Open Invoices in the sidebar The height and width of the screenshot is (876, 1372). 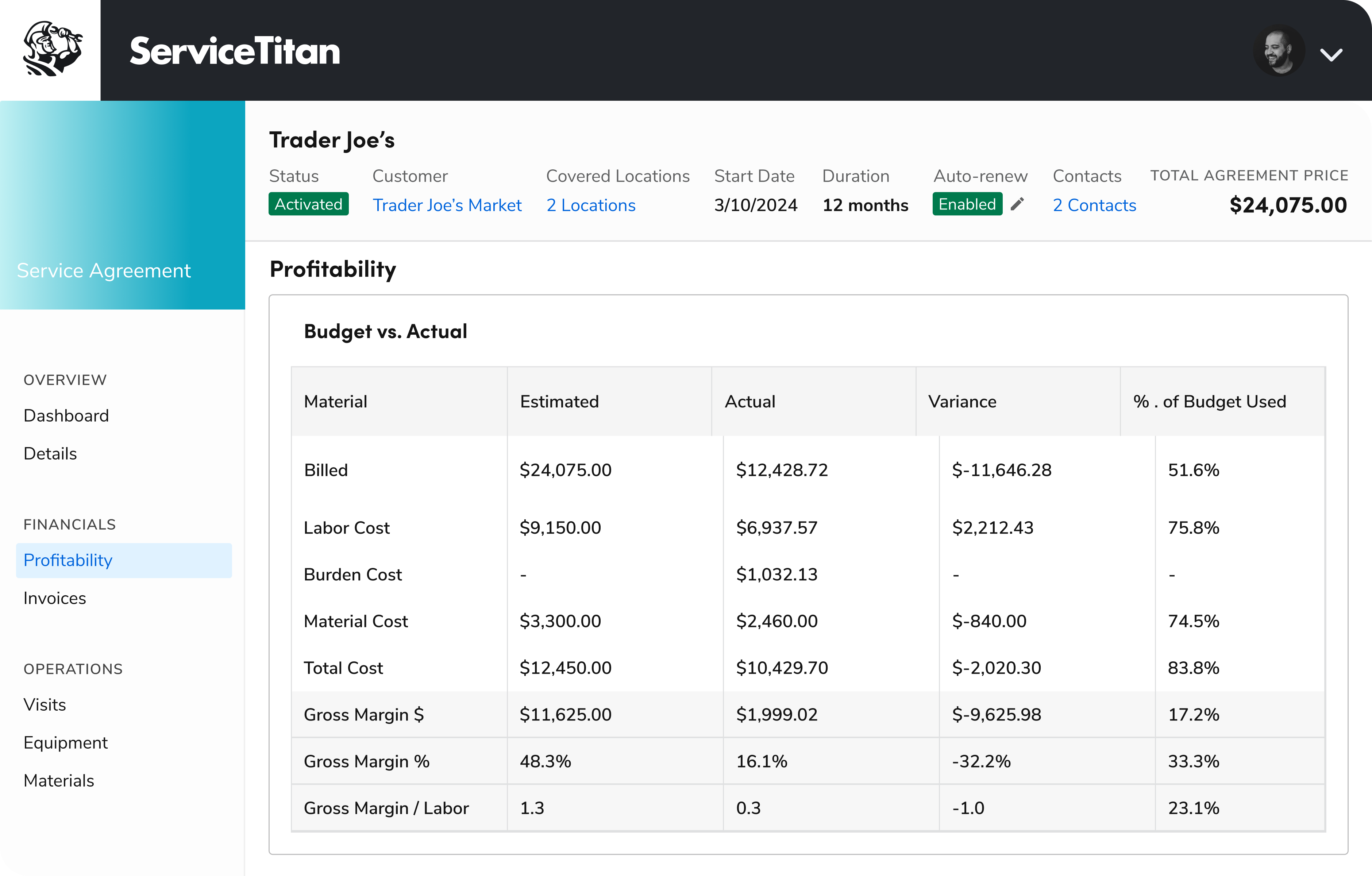(x=55, y=598)
